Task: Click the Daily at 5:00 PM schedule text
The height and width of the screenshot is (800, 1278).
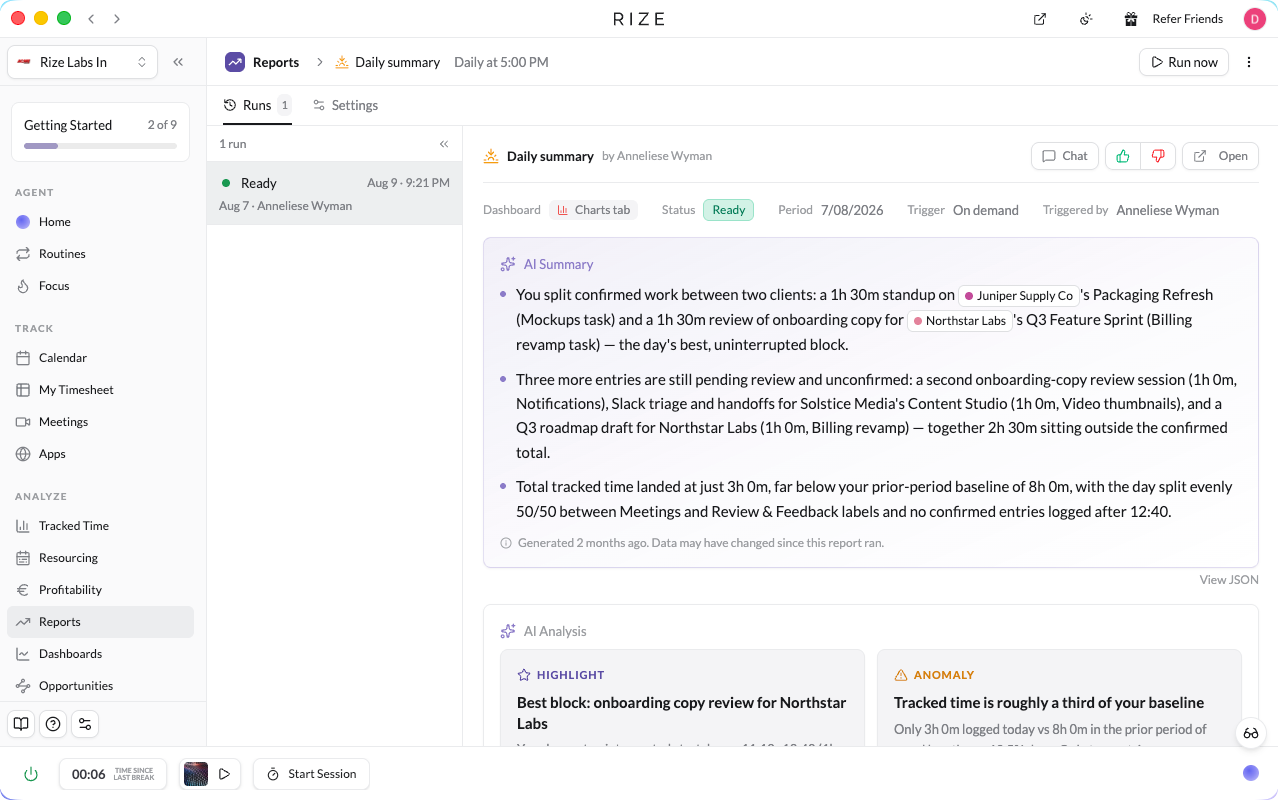Action: coord(501,62)
